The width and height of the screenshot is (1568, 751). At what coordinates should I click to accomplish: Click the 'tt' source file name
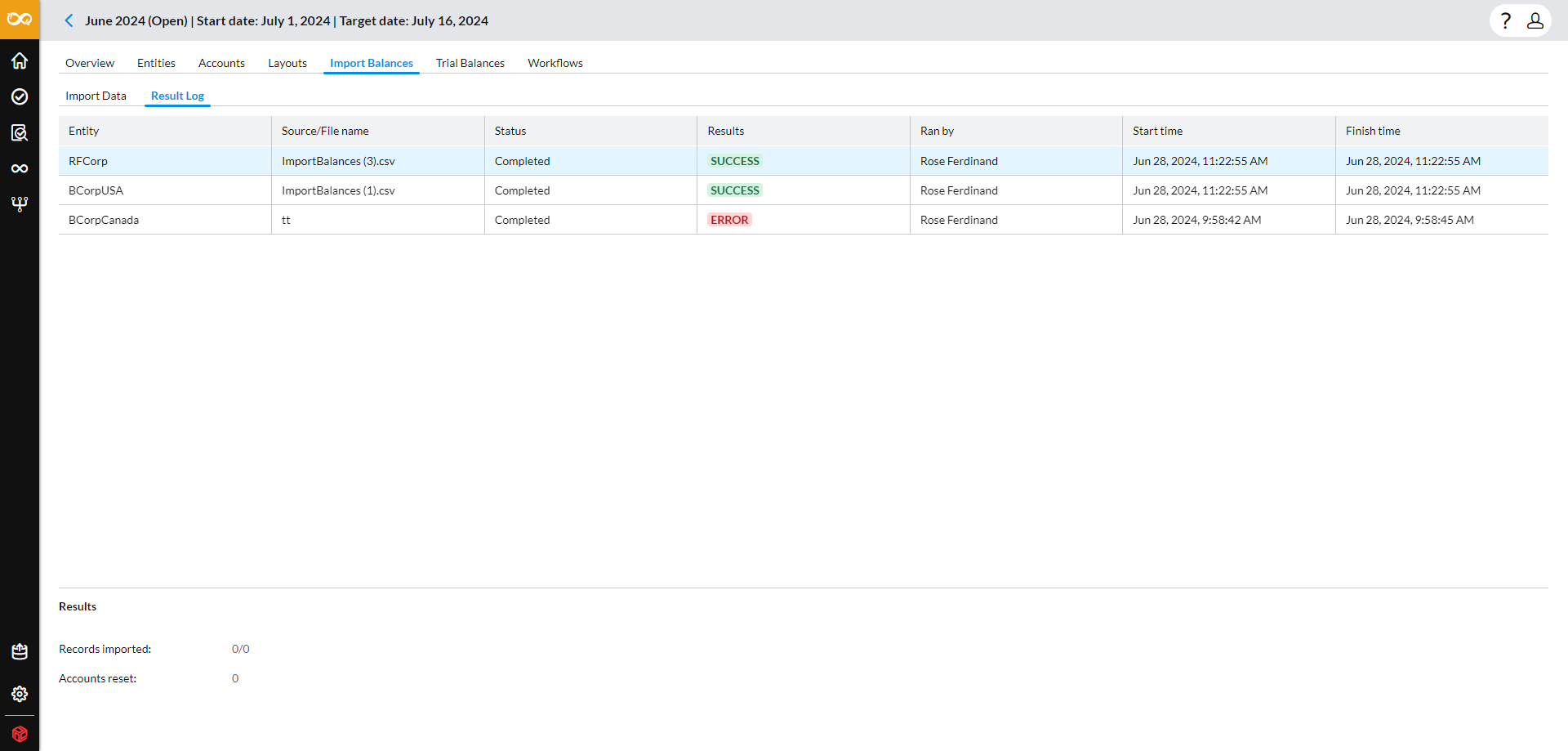click(x=286, y=220)
